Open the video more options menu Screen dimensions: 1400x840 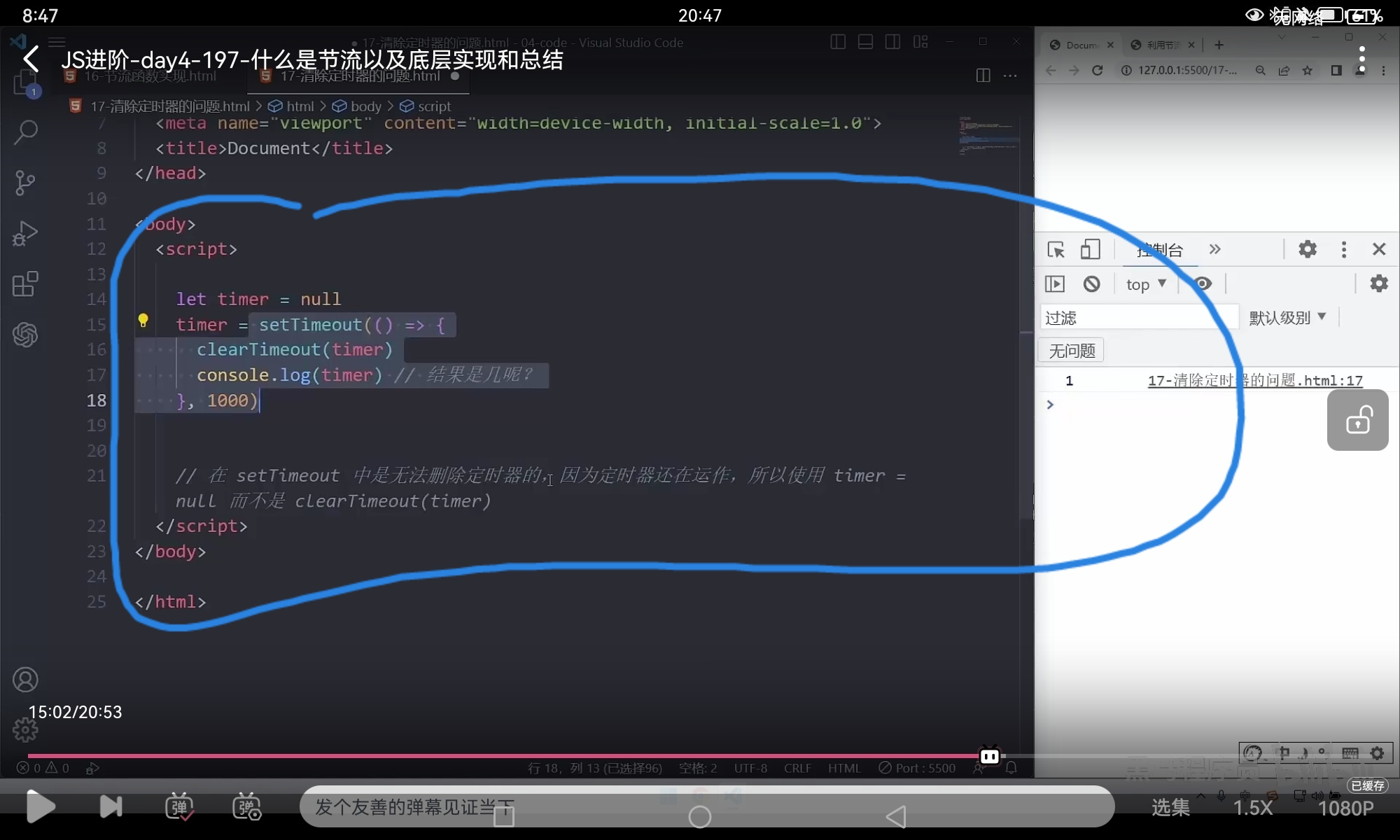(x=1361, y=59)
